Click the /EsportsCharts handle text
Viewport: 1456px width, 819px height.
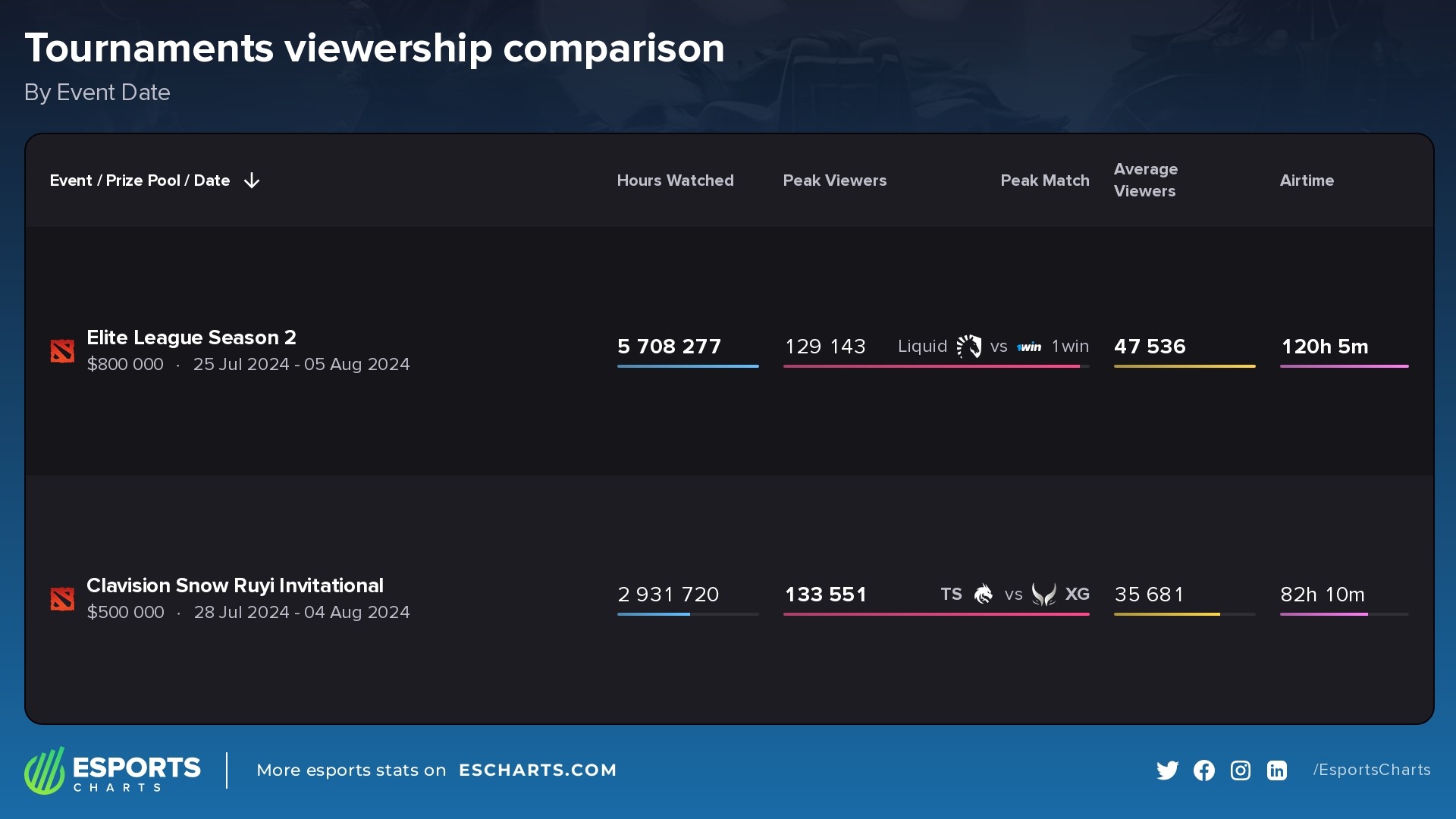tap(1371, 770)
